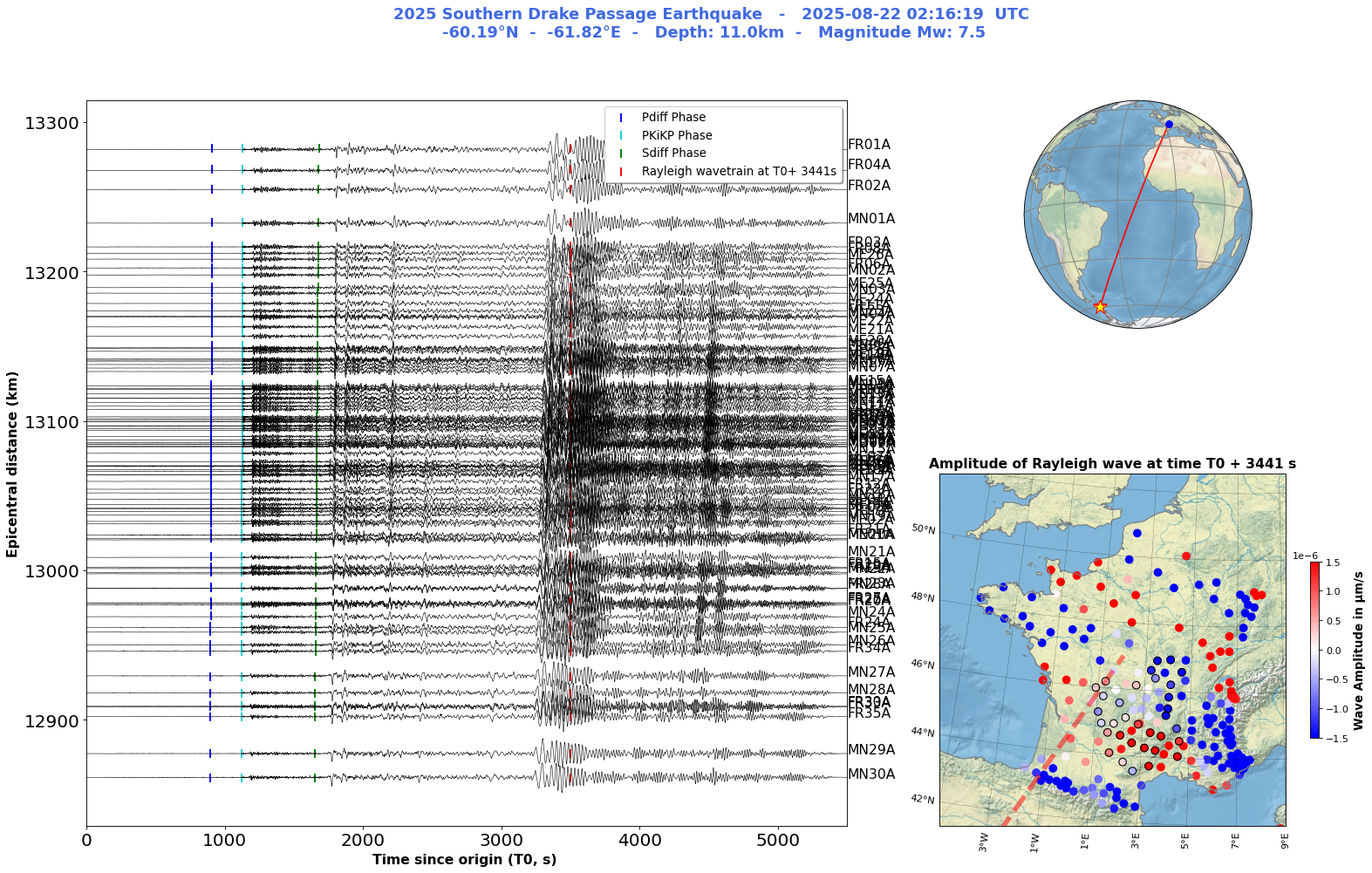Viewport: 1372px width, 873px height.
Task: Click the red Rayleigh wavetrain legend marker
Action: click(x=621, y=172)
